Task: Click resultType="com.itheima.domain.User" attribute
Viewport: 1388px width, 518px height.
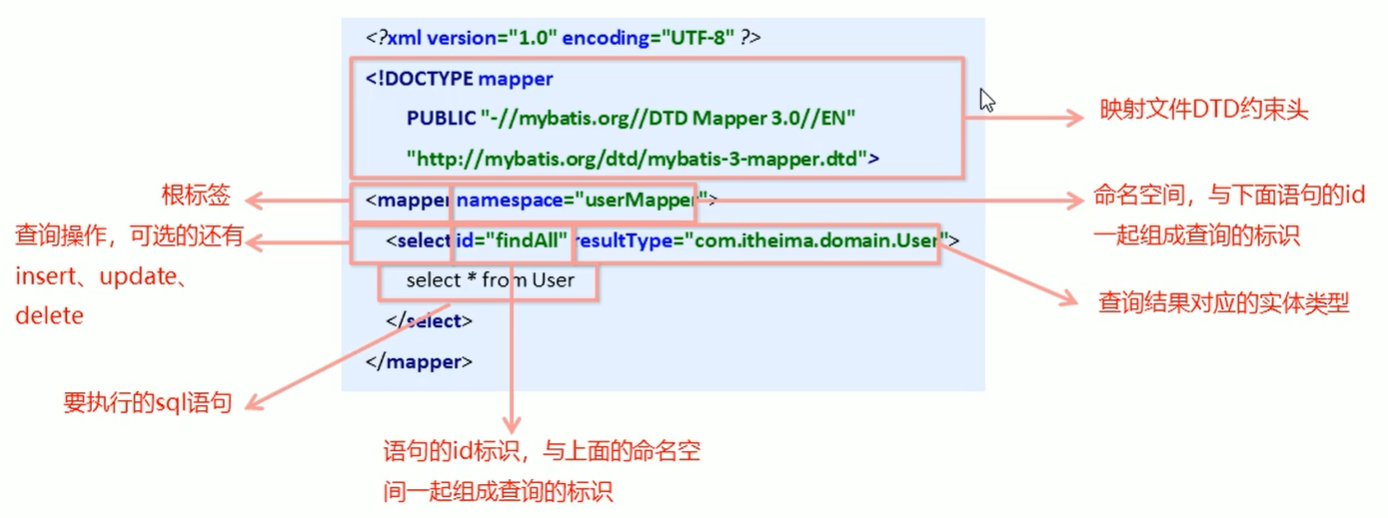Action: pos(762,240)
